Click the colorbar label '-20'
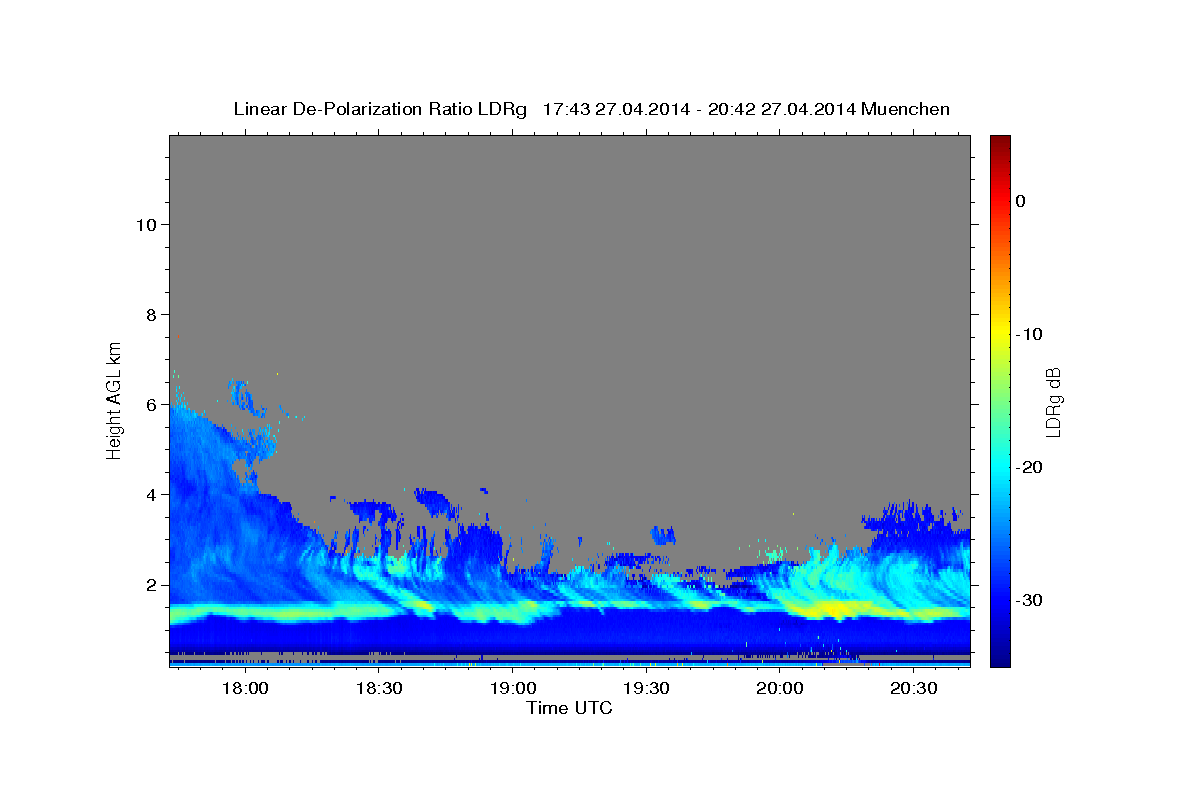The image size is (1200, 800). click(x=1029, y=467)
